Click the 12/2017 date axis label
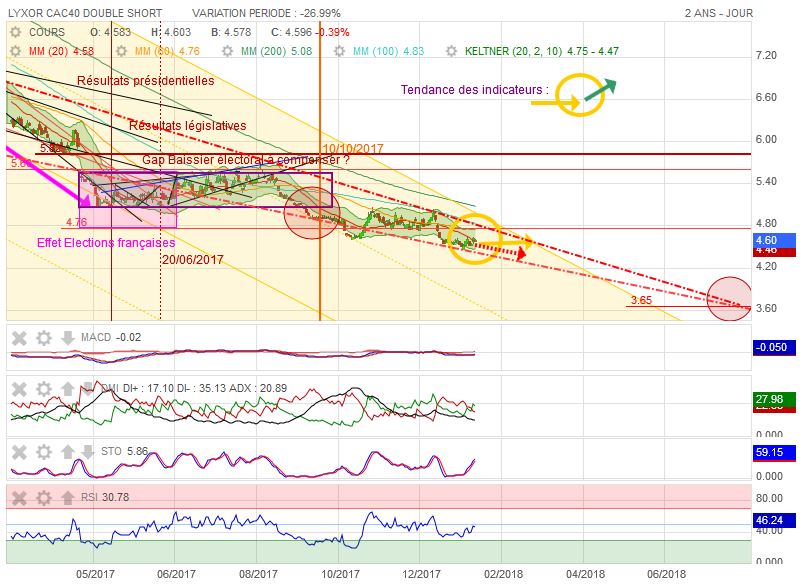Screen dimensions: 804x584 (421, 574)
